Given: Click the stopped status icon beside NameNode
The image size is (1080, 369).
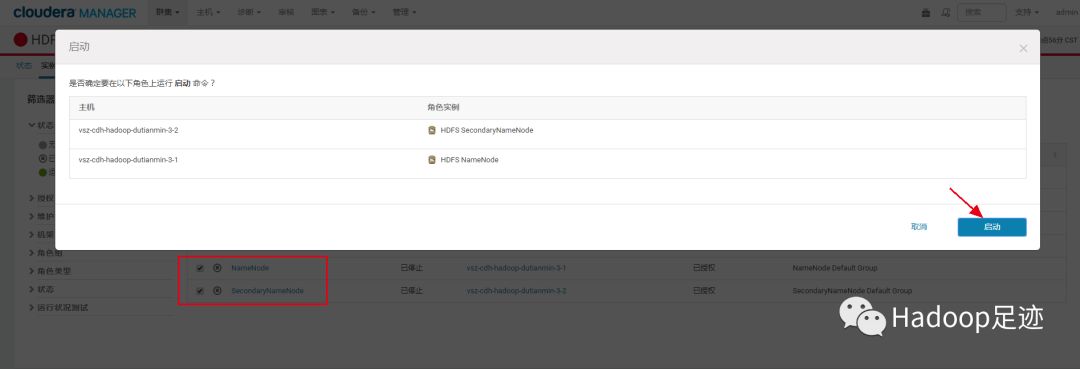Looking at the screenshot, I should click(x=218, y=268).
